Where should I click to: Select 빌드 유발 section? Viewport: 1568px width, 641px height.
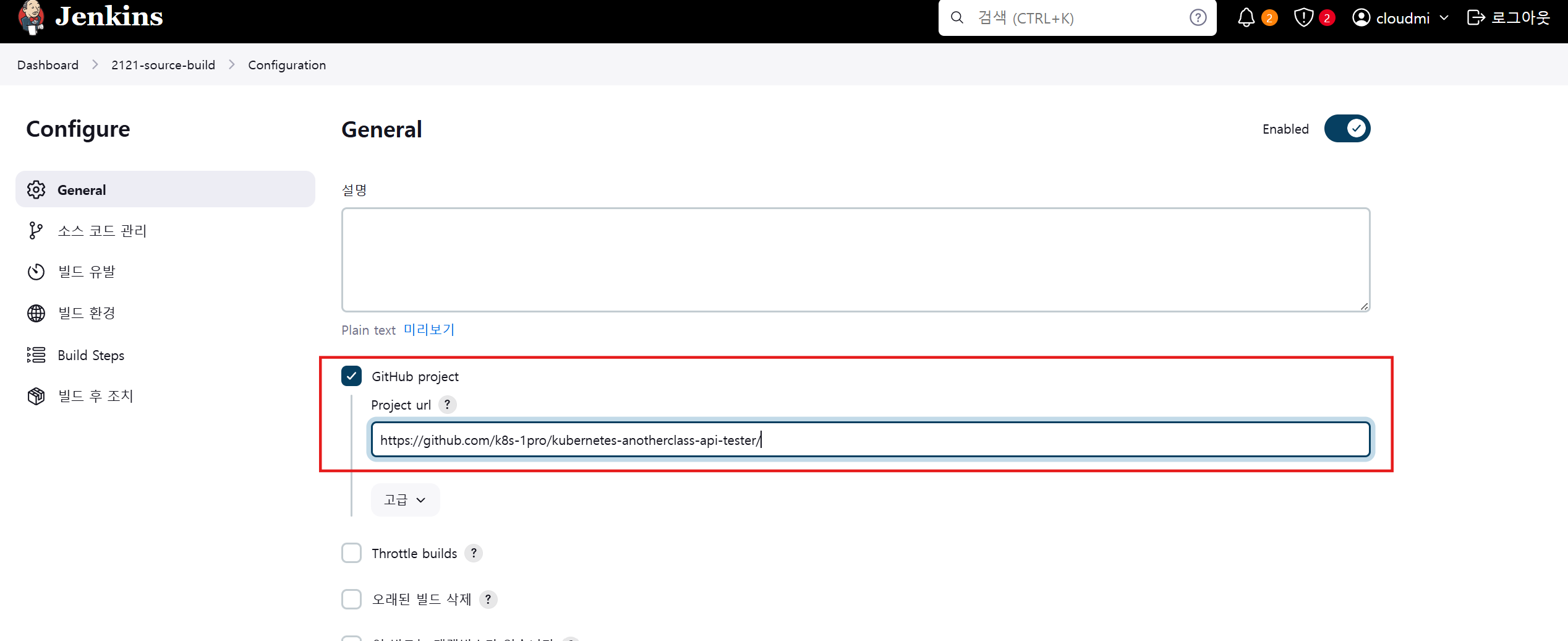click(x=165, y=272)
